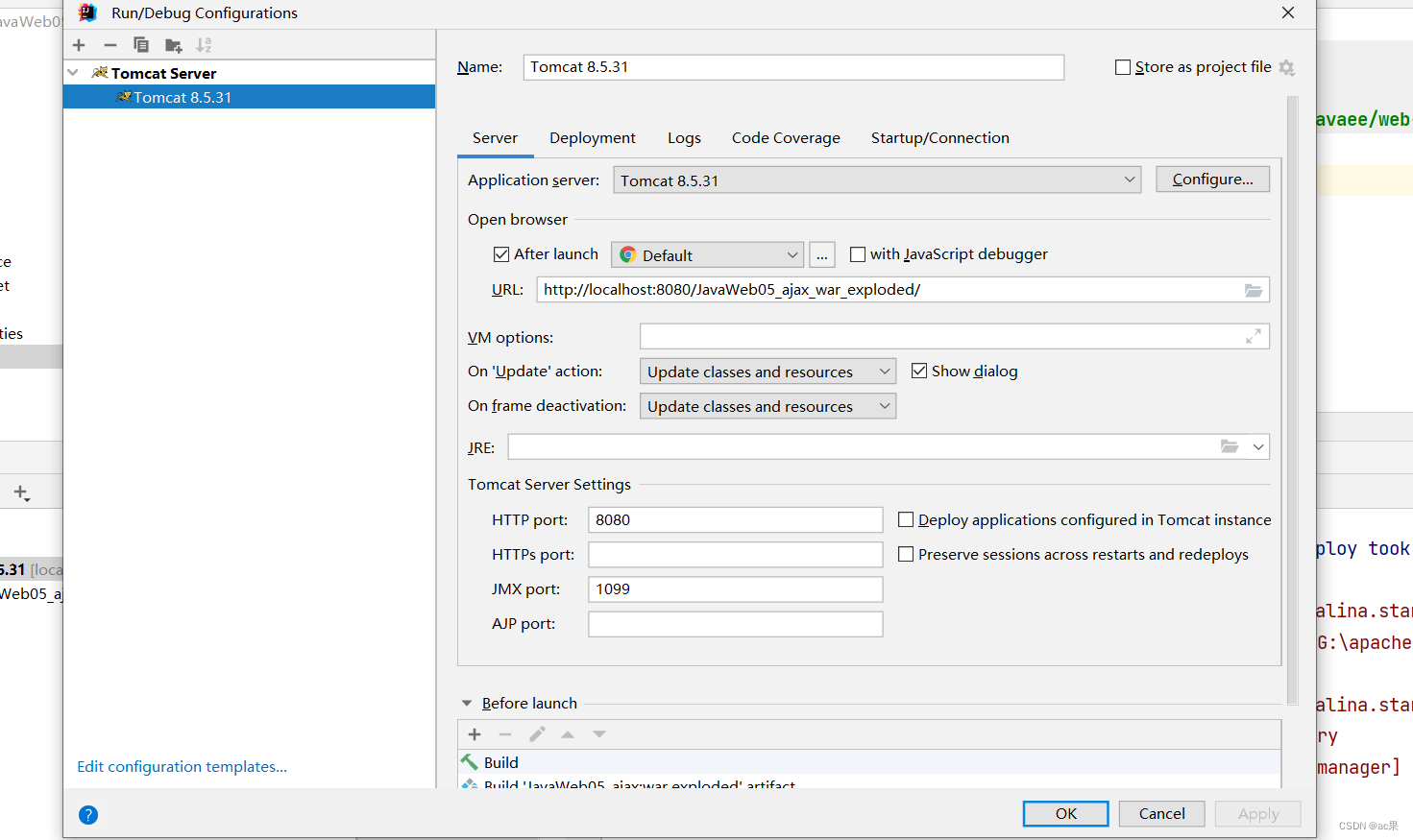
Task: Switch to the Code Coverage tab
Action: pyautogui.click(x=786, y=138)
